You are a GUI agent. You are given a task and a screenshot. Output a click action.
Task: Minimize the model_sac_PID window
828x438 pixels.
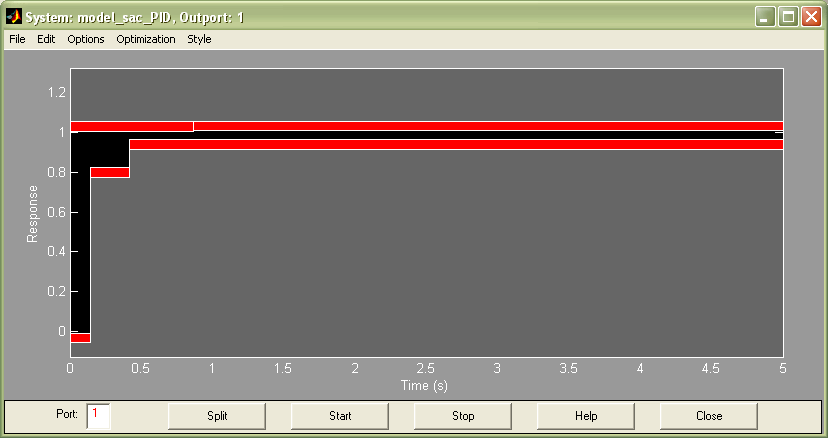765,17
